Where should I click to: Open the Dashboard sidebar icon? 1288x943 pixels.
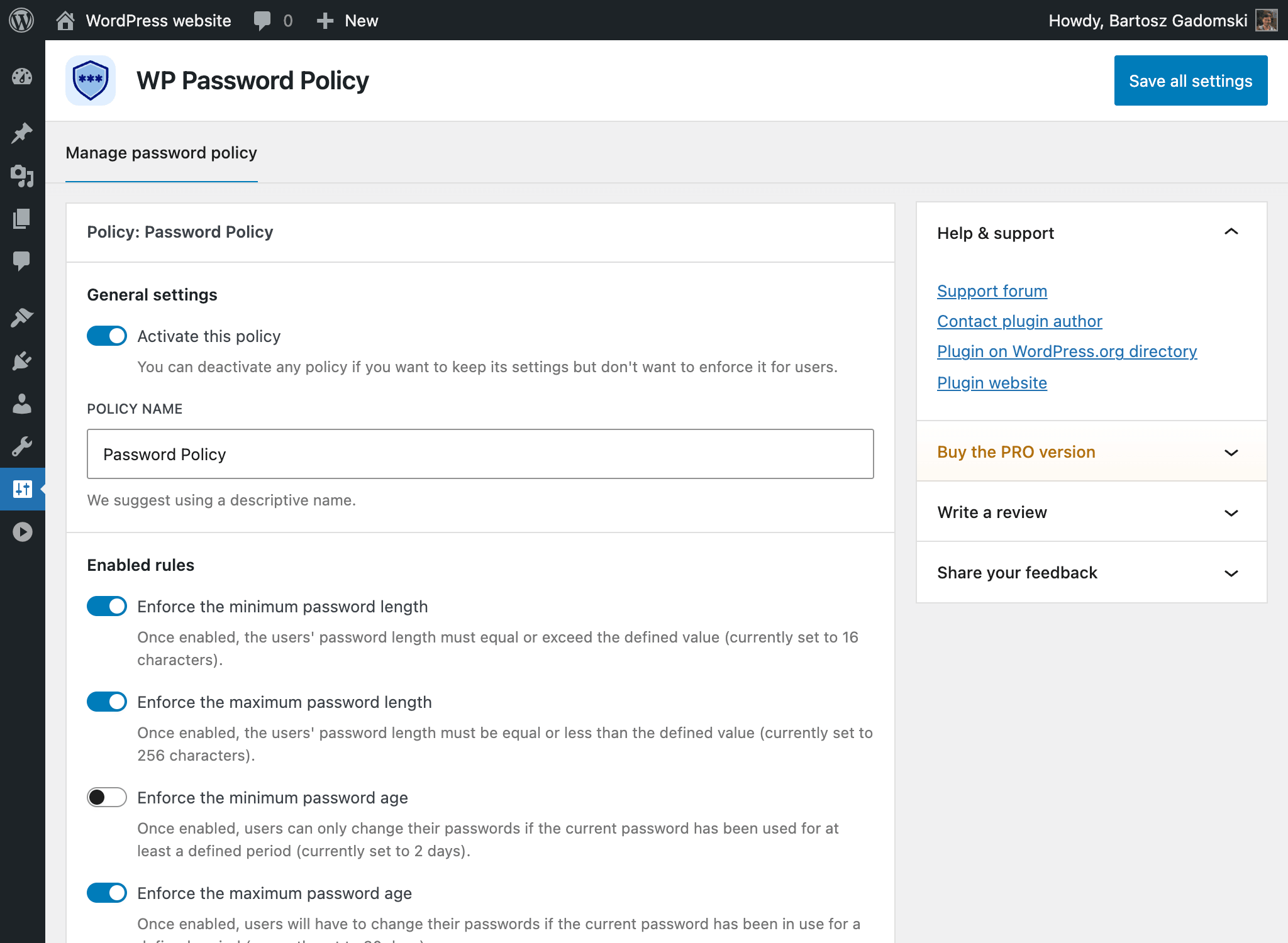pos(22,77)
